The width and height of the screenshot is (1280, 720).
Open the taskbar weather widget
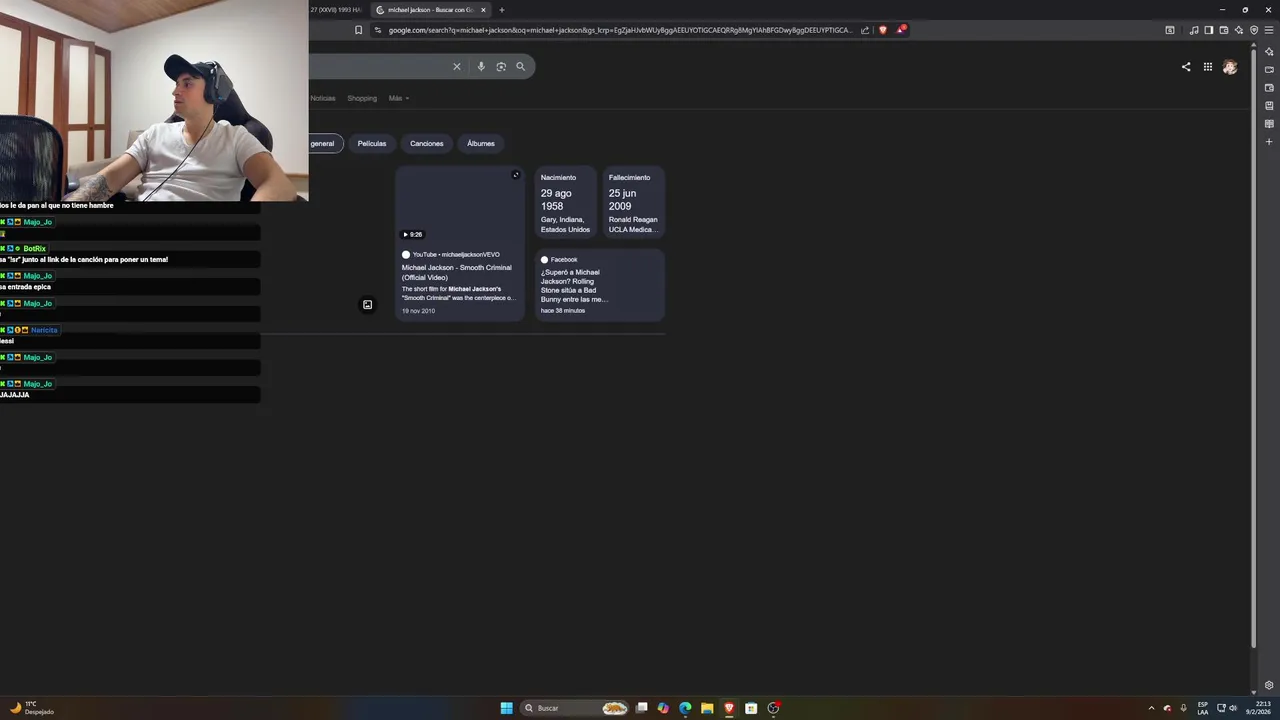[32, 708]
